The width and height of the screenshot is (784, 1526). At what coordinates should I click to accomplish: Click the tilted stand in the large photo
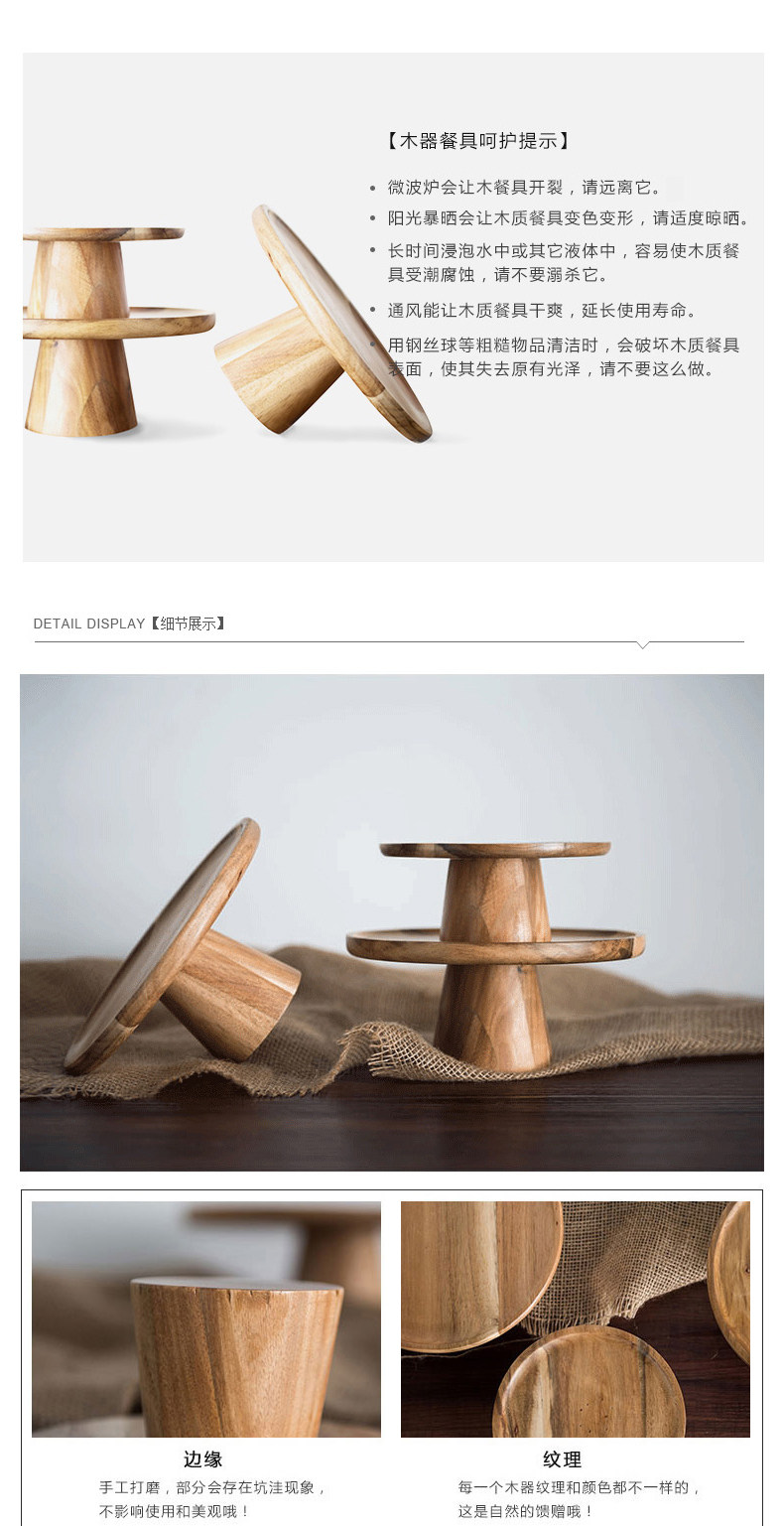pos(182,946)
